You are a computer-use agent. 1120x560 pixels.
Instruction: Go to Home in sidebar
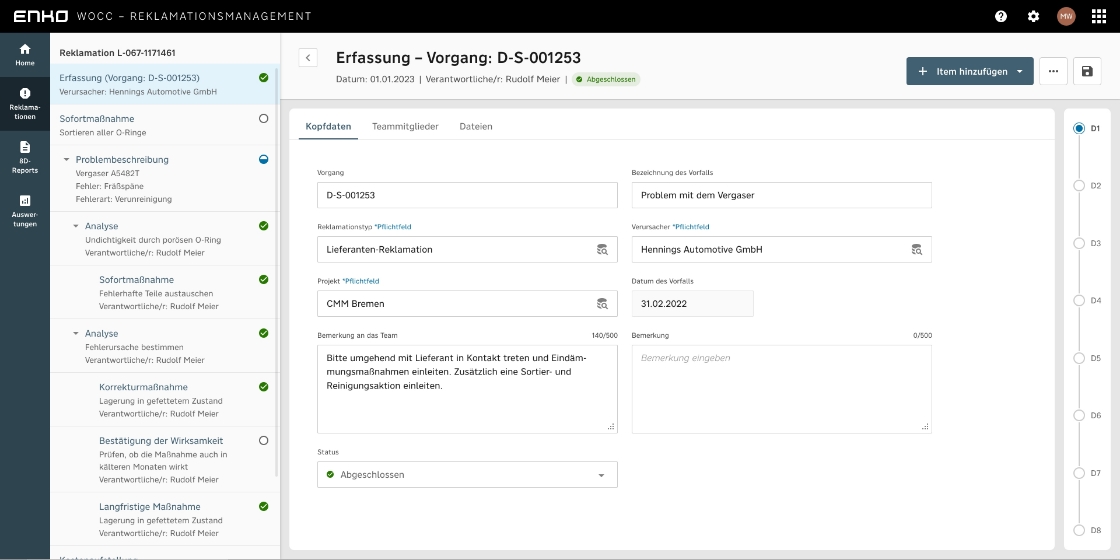tap(25, 54)
